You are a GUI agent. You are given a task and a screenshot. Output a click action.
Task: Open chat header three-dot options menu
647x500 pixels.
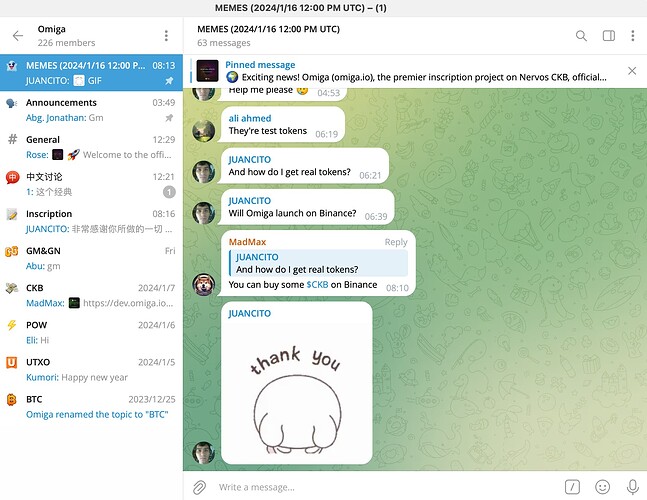click(x=633, y=36)
